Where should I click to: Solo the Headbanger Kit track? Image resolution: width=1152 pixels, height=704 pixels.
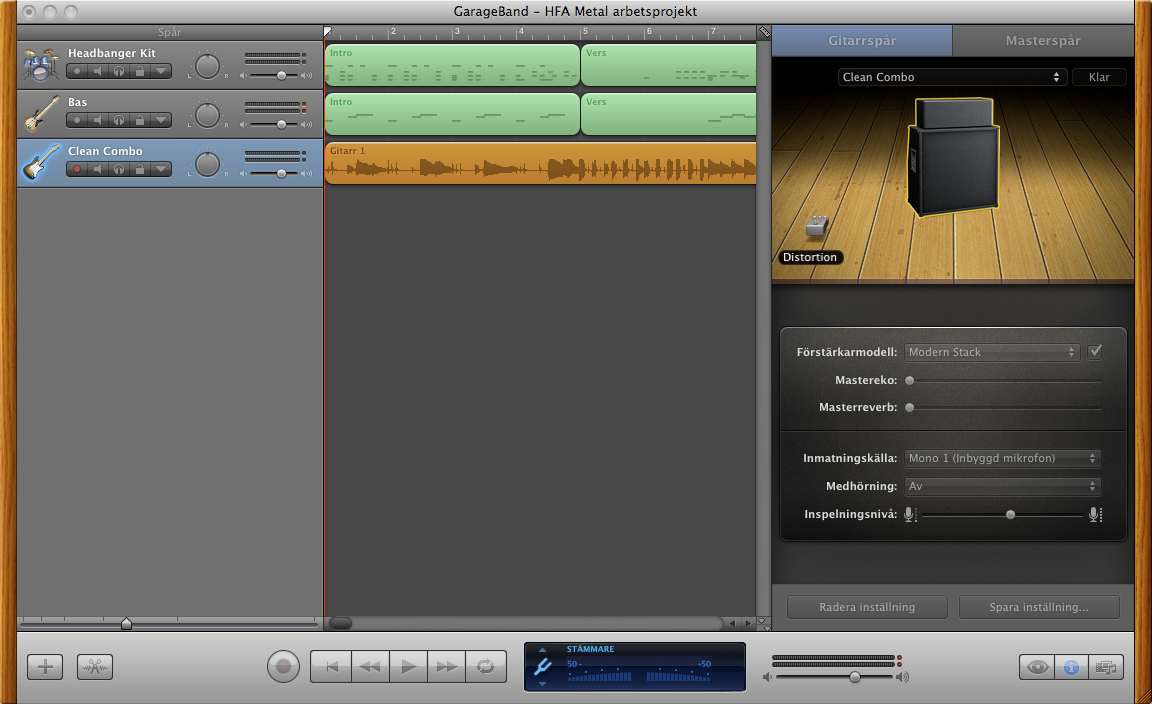point(119,71)
